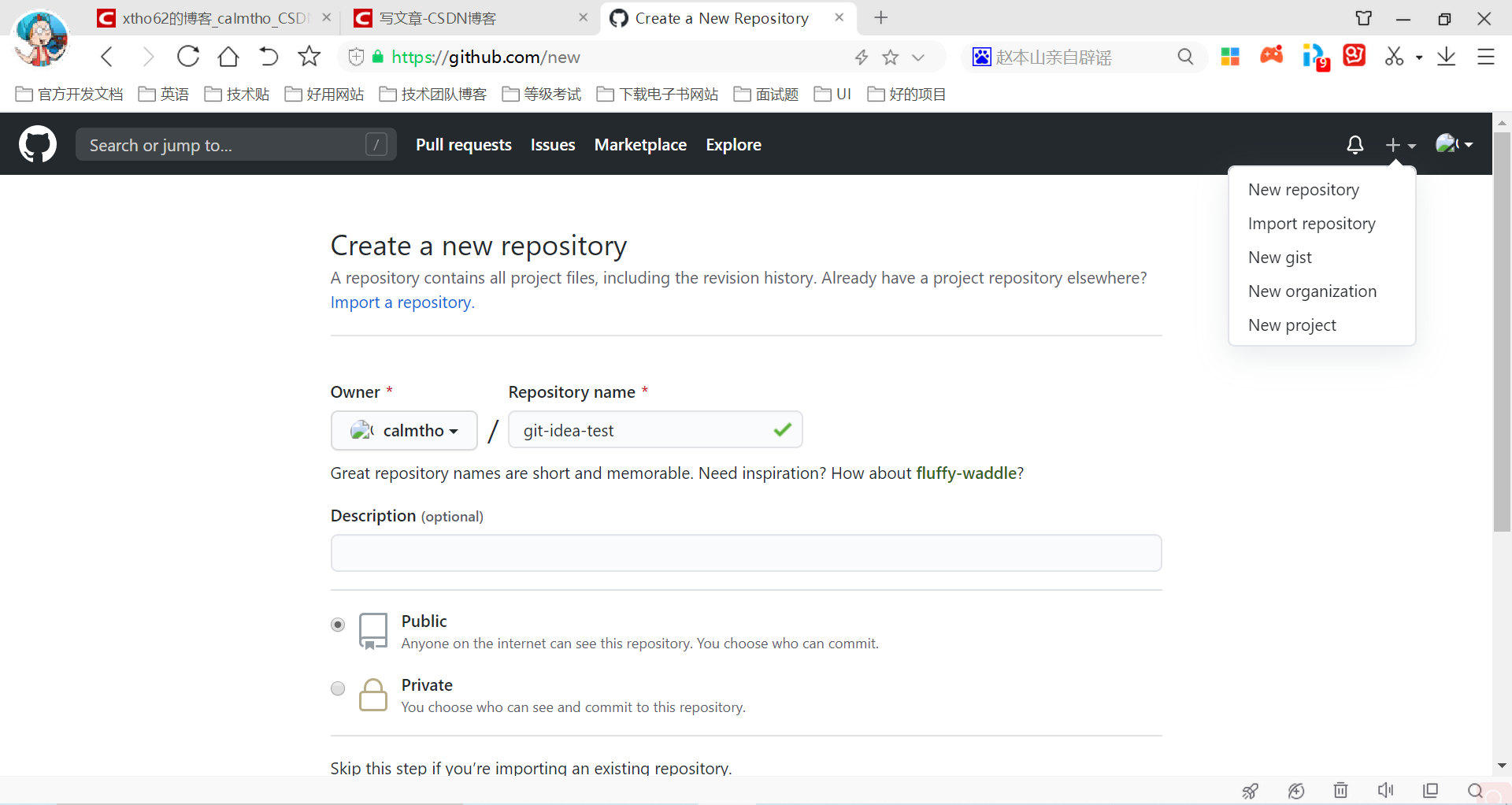Click the browser back arrow

point(108,57)
